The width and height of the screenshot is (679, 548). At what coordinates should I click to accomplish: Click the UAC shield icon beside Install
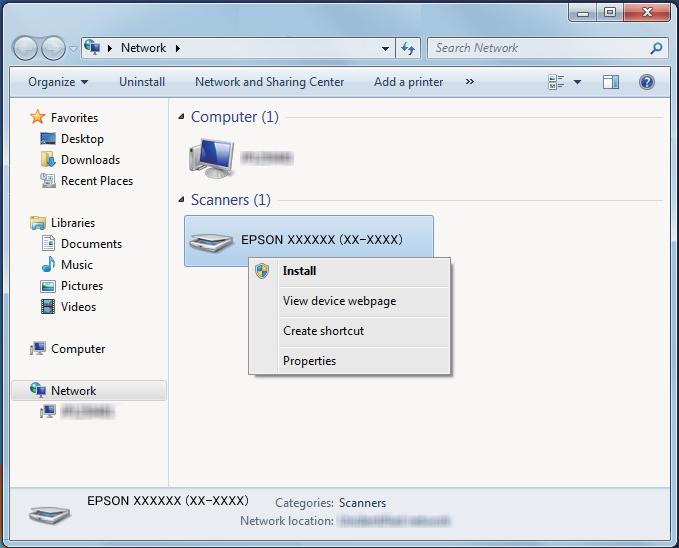click(x=262, y=271)
